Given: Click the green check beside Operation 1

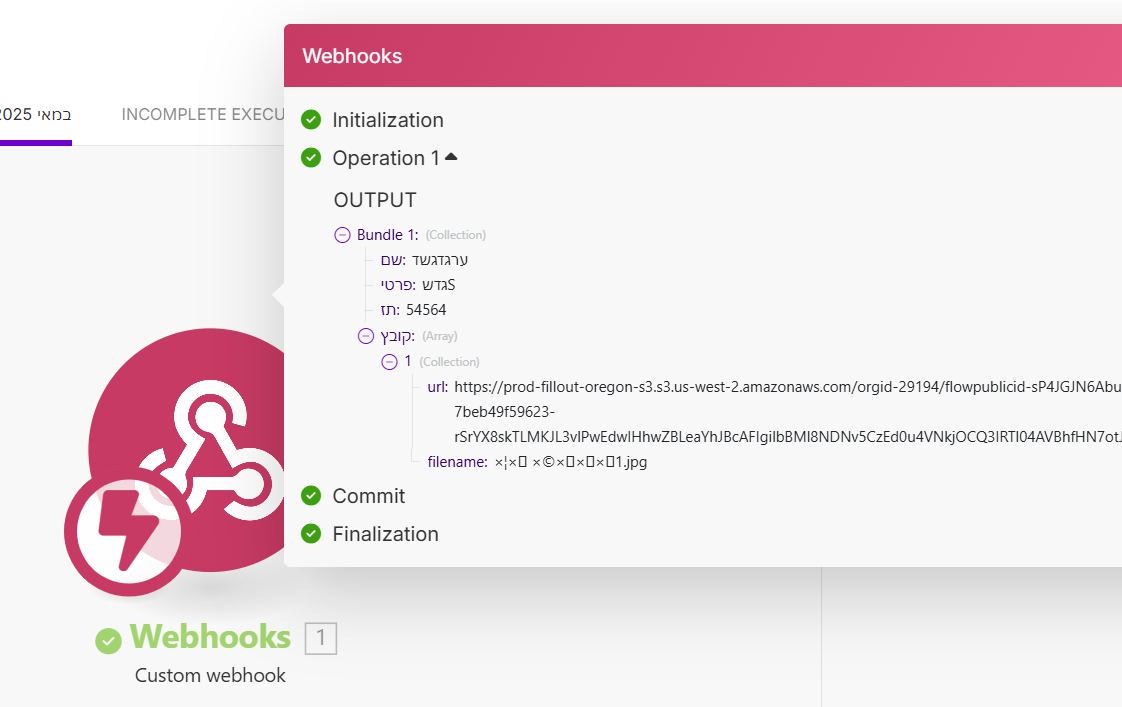Looking at the screenshot, I should click(x=311, y=158).
